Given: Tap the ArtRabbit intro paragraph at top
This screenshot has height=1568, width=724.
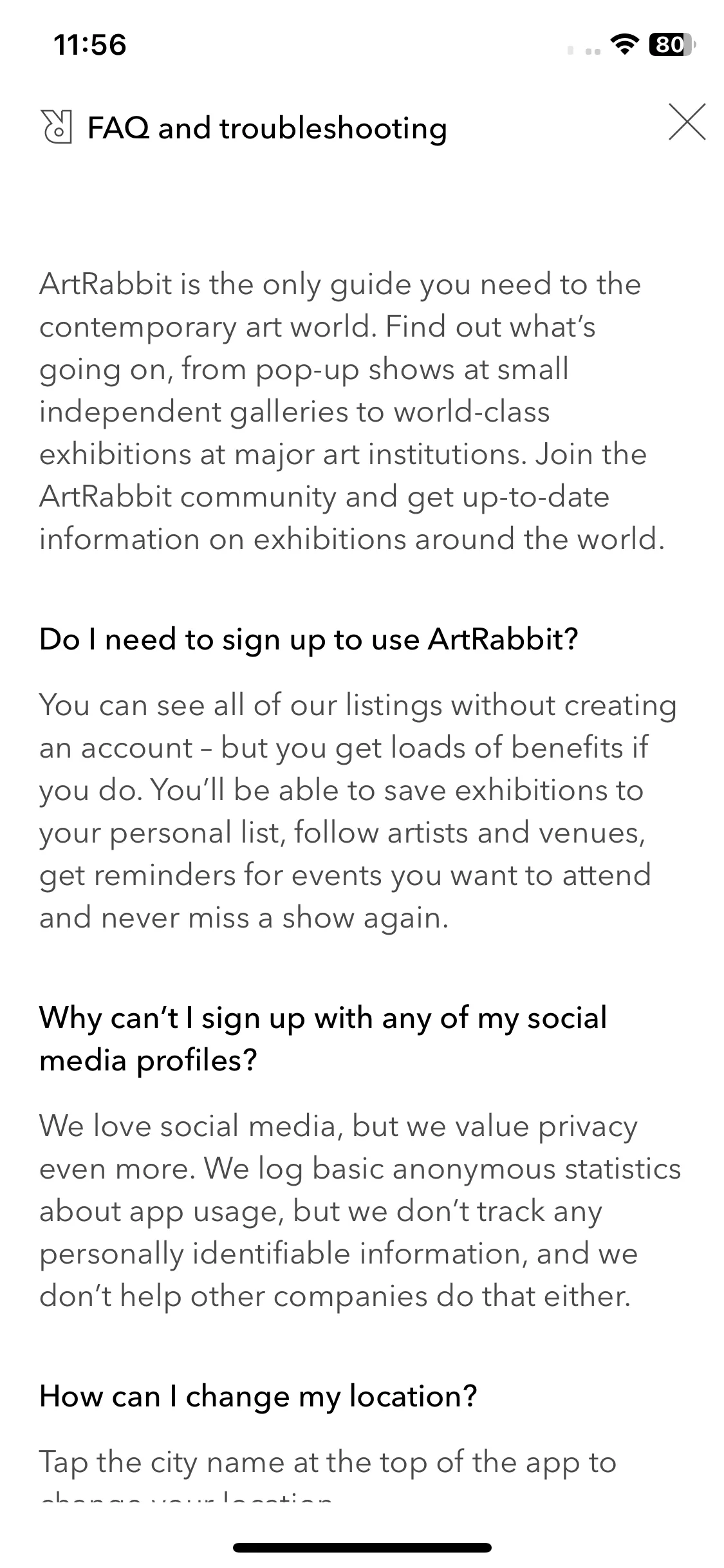Looking at the screenshot, I should [351, 411].
